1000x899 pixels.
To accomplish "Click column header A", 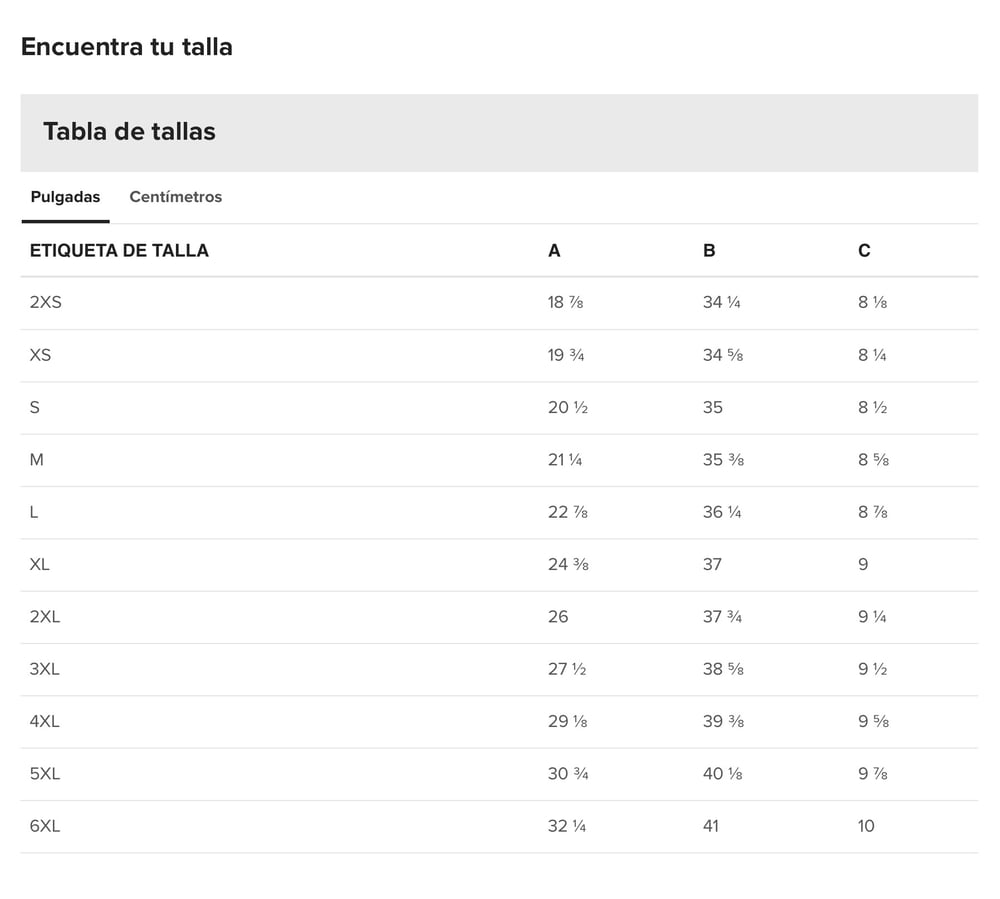I will click(x=554, y=250).
